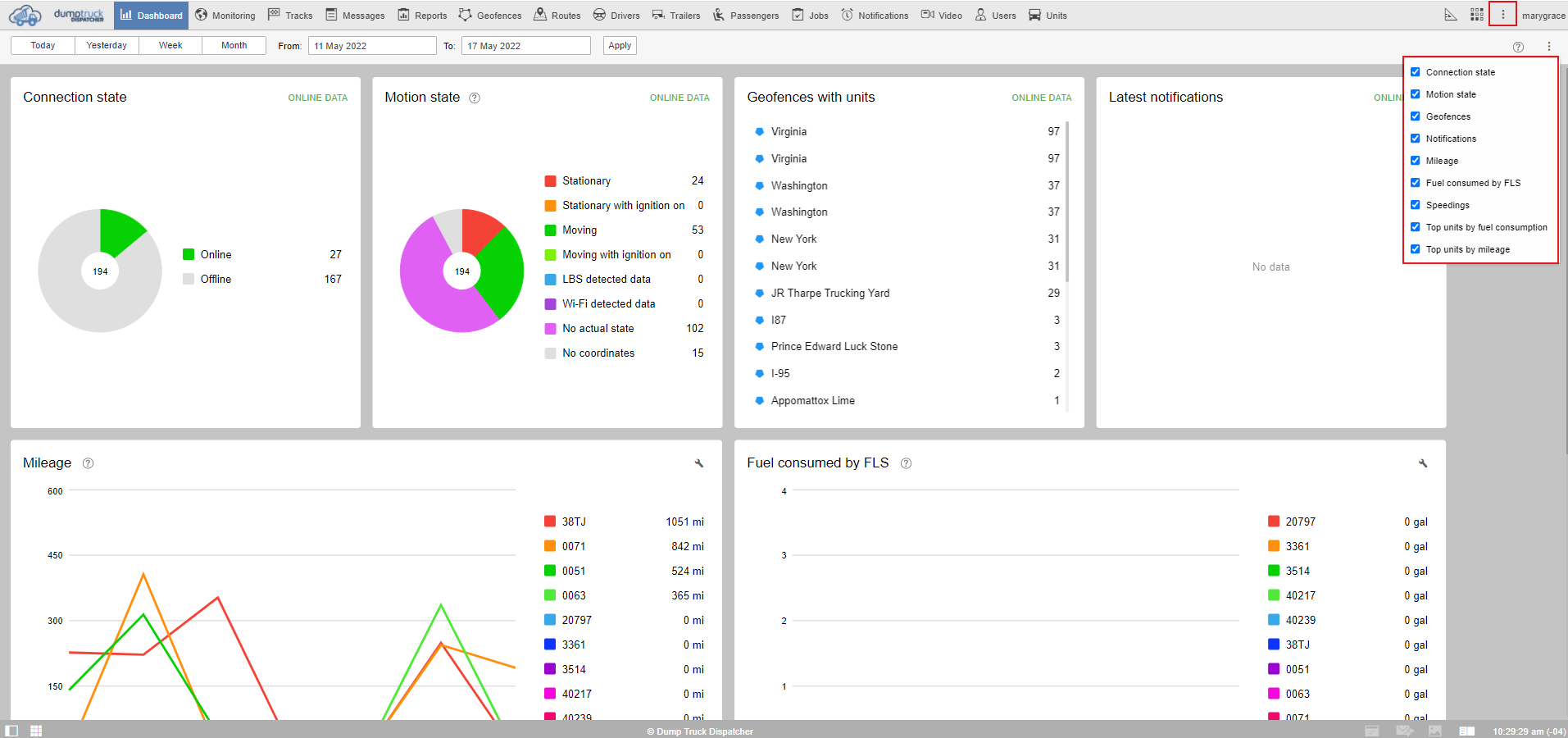1568x738 pixels.
Task: Open Fuel consumed by FLS wrench settings
Action: 1423,463
